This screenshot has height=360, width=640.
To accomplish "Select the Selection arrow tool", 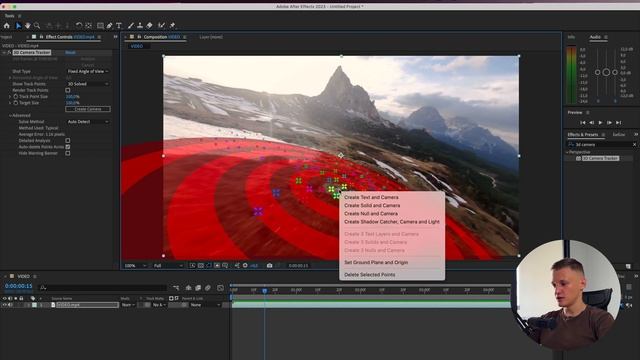I will 18,26.
